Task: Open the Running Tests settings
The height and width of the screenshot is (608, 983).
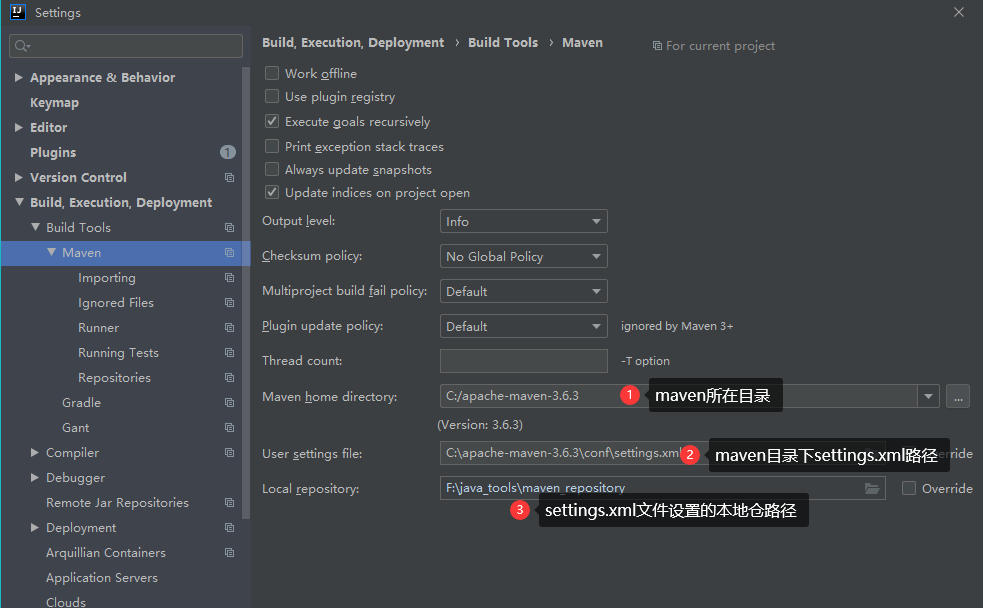Action: [x=118, y=353]
